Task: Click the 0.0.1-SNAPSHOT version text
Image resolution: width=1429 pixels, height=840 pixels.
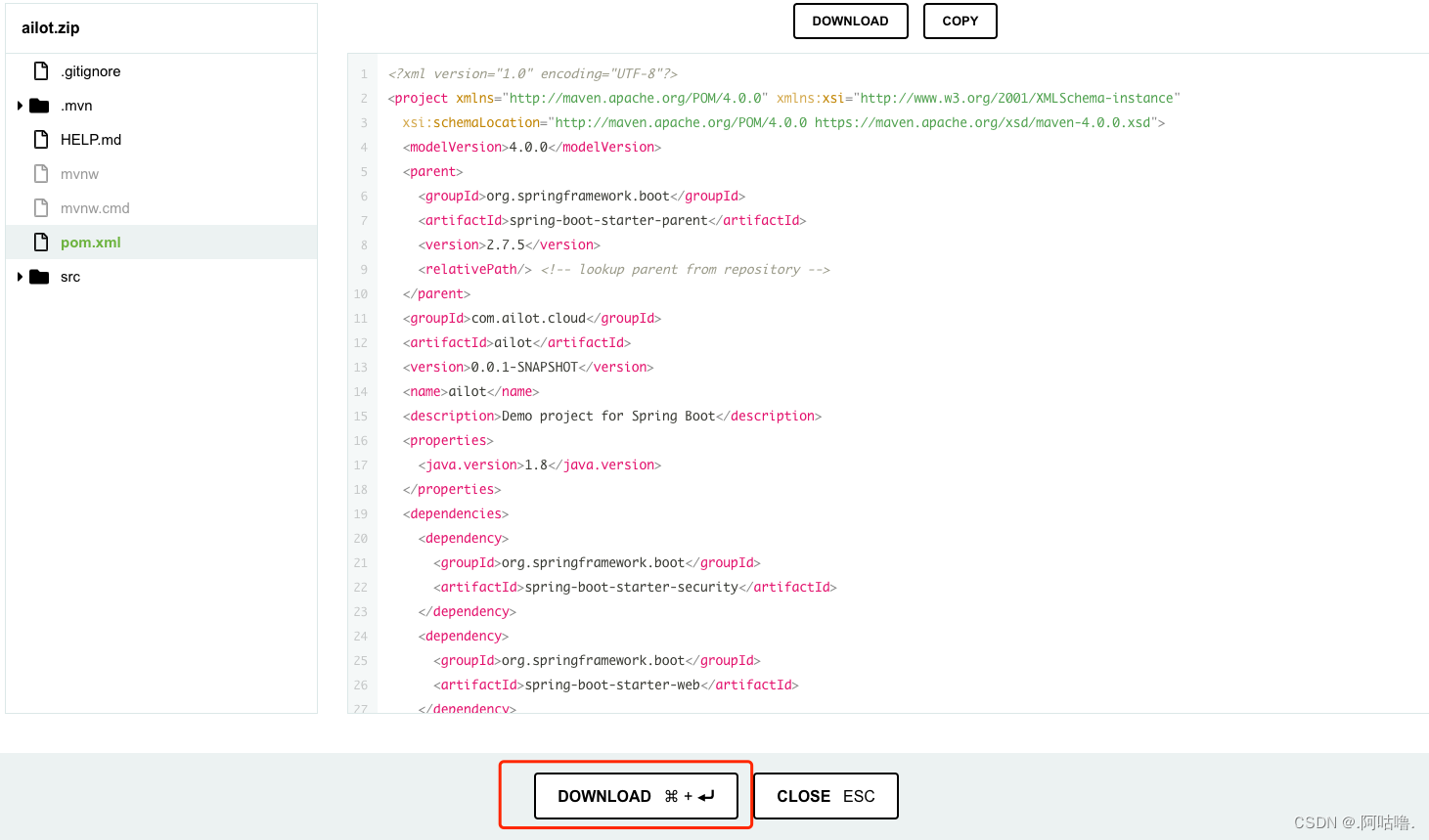Action: 524,367
